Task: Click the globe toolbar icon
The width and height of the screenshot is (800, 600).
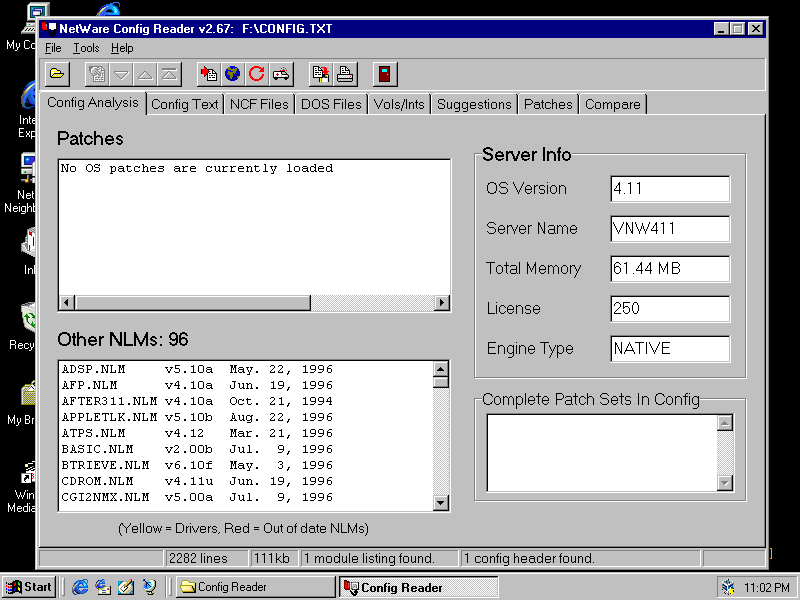Action: pos(233,74)
